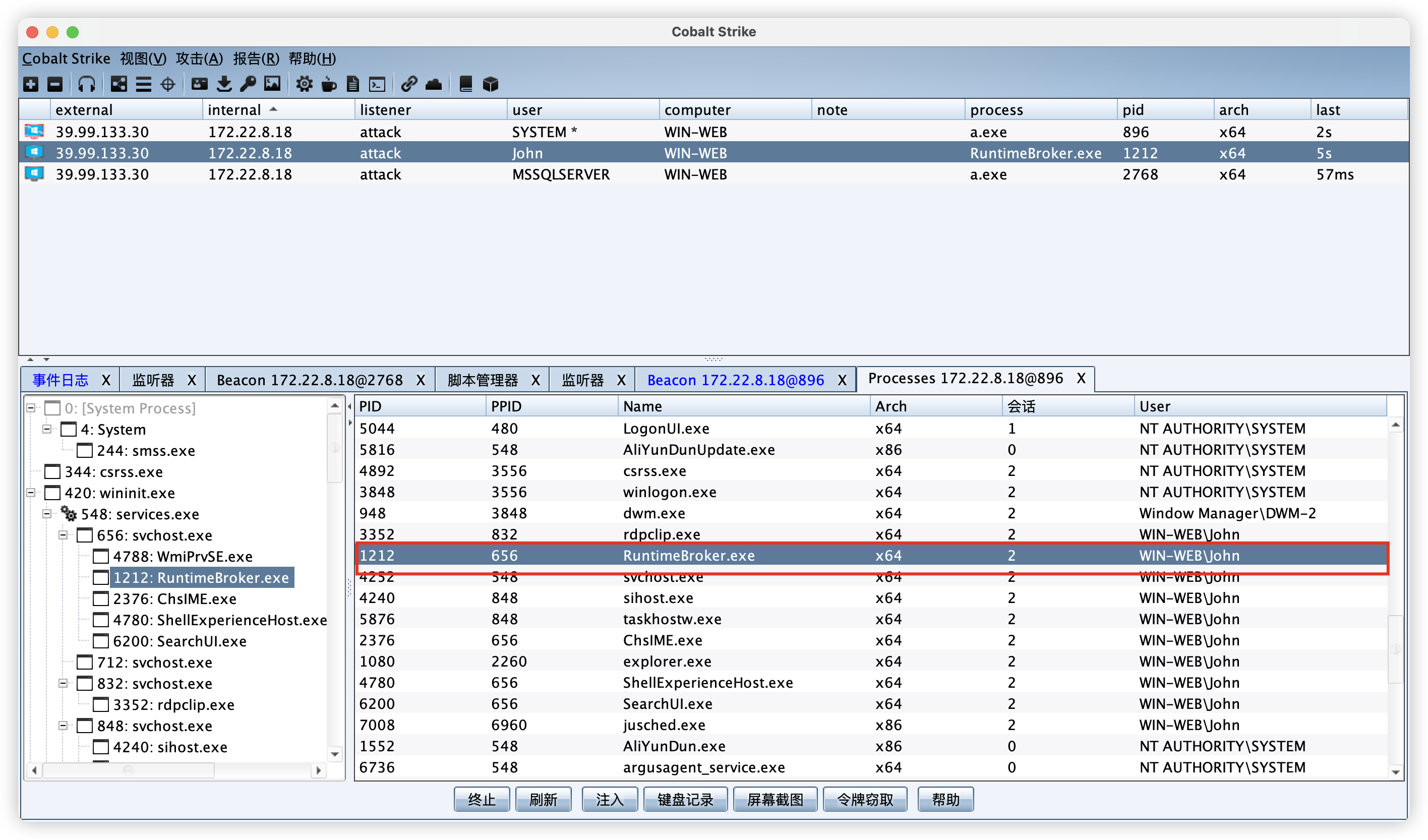Click the cloud manage web server icon
Image resolution: width=1428 pixels, height=840 pixels.
[x=434, y=84]
